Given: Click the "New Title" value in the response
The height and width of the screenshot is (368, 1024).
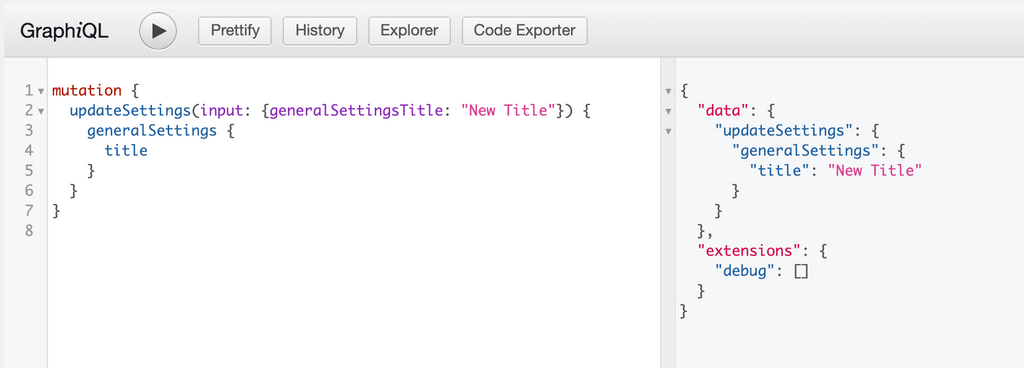Looking at the screenshot, I should 874,170.
